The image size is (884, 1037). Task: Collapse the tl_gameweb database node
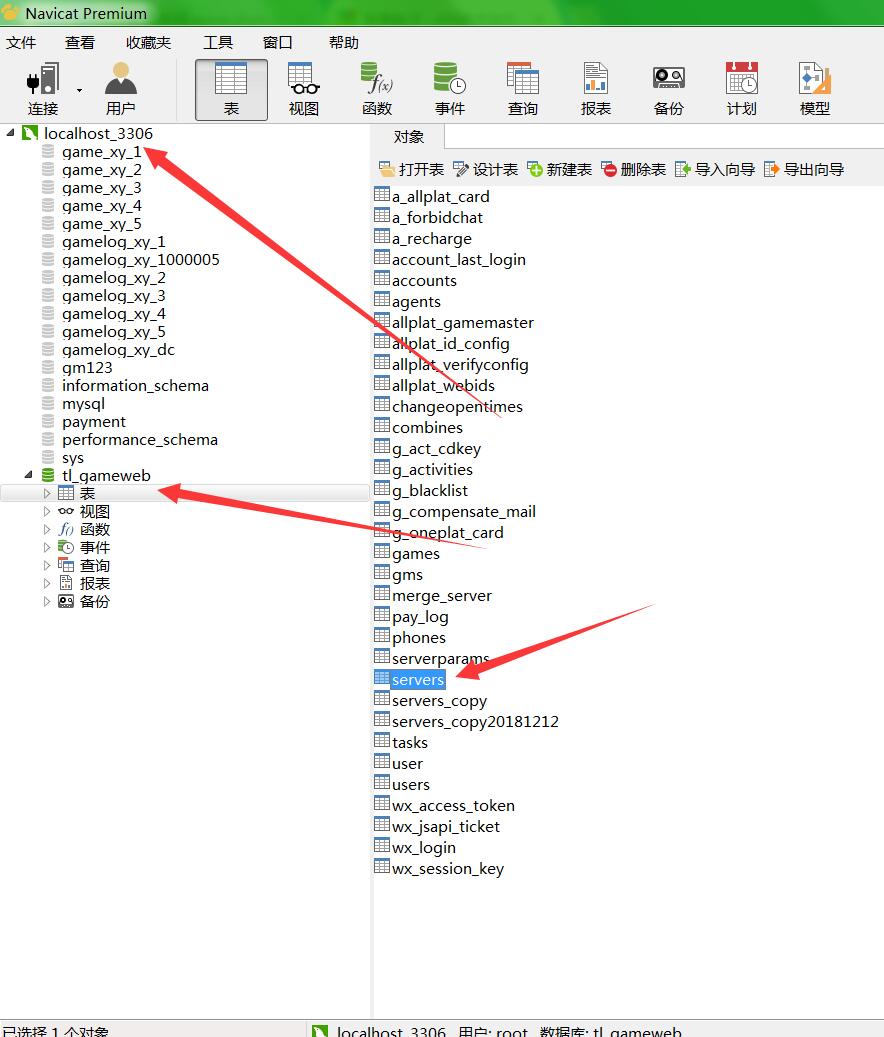(29, 475)
